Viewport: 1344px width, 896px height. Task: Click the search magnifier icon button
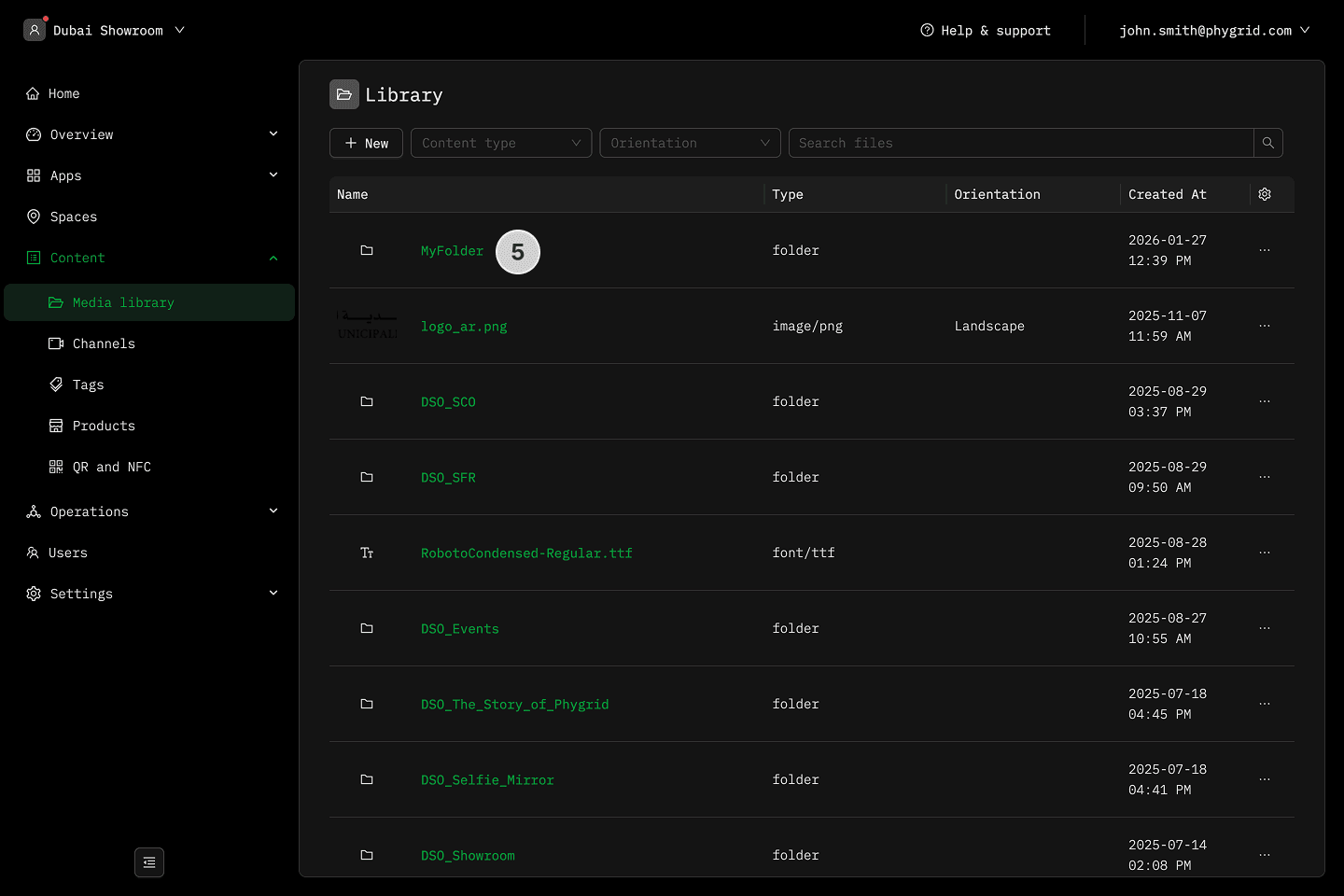pos(1267,143)
